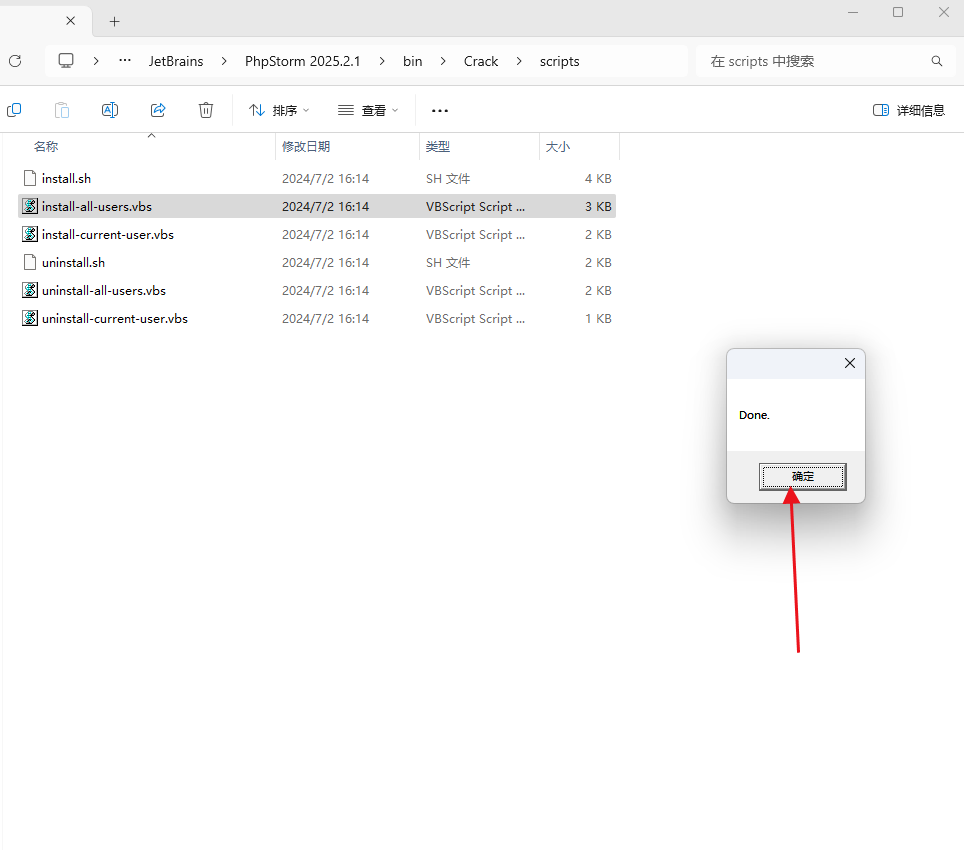Click the magnifier icon in the search box
964x850 pixels.
click(937, 61)
